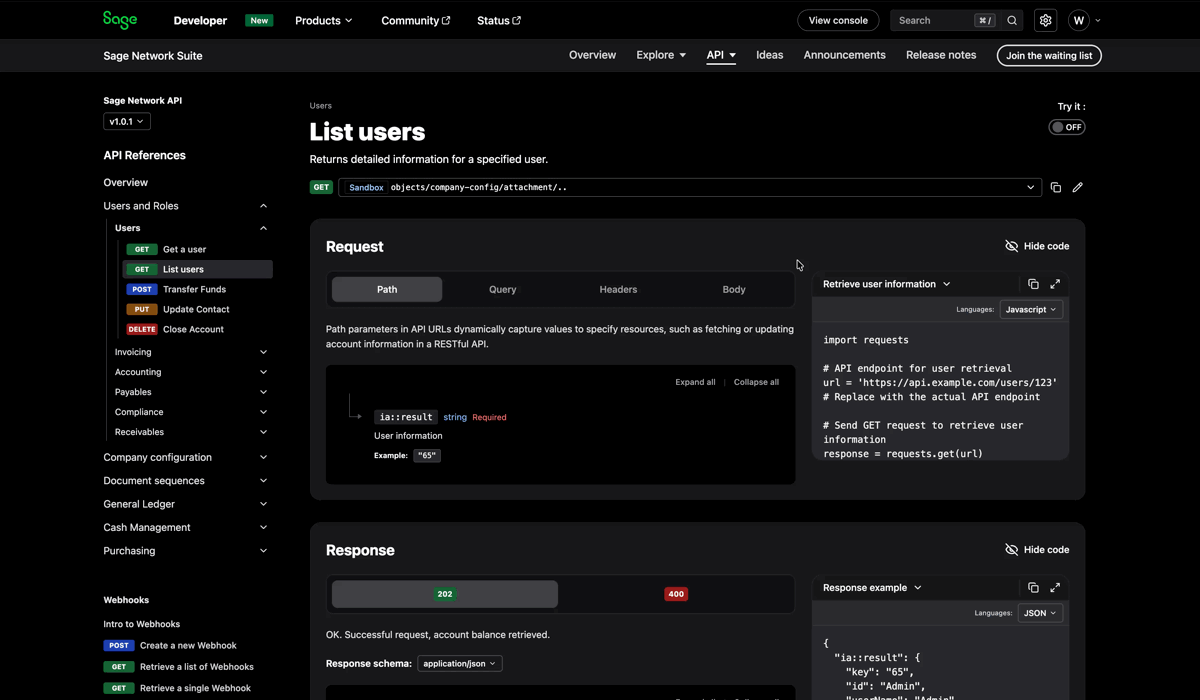Click the PUT badge for Update Contact
This screenshot has height=700, width=1200.
click(x=142, y=309)
